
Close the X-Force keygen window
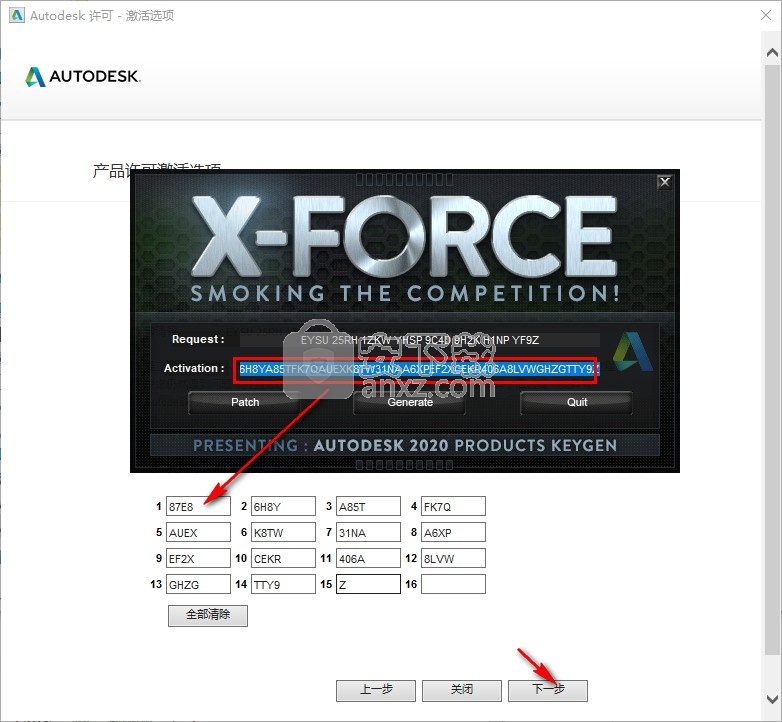point(664,182)
